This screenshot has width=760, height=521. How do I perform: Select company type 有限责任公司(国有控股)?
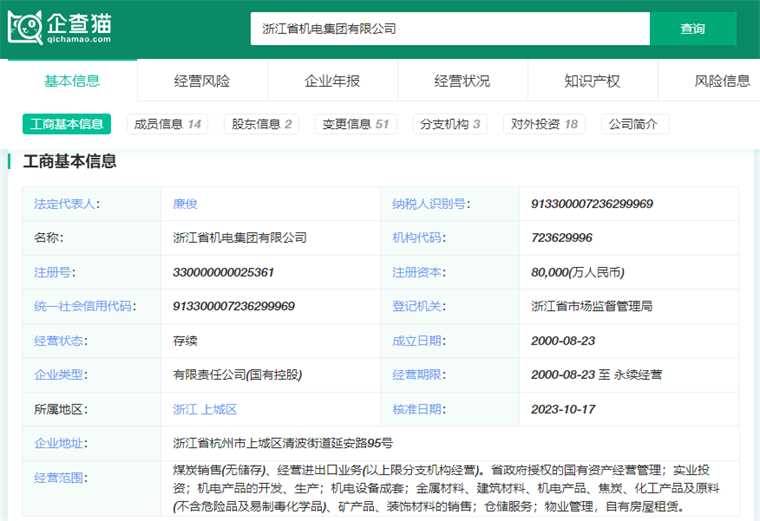tap(238, 375)
